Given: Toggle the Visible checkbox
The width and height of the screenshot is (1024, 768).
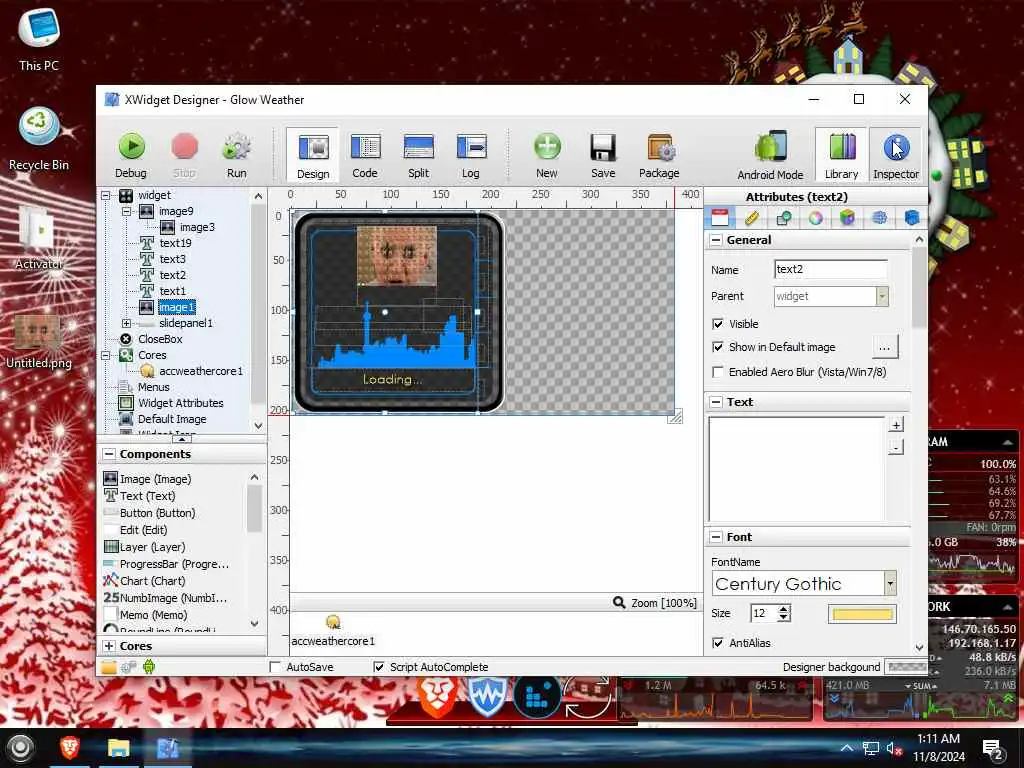Looking at the screenshot, I should point(718,324).
